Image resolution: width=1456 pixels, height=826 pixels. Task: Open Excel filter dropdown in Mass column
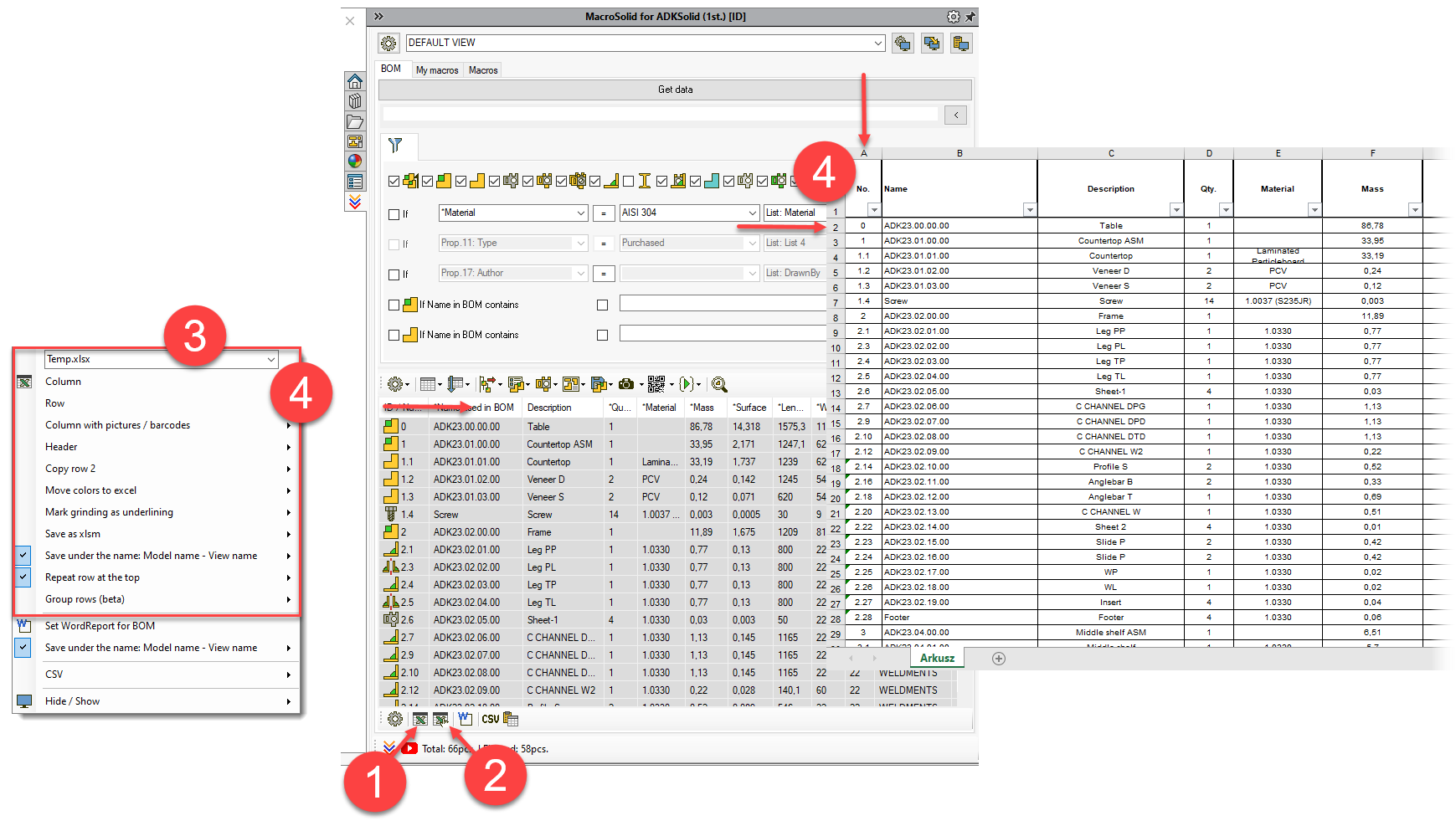coord(1415,210)
